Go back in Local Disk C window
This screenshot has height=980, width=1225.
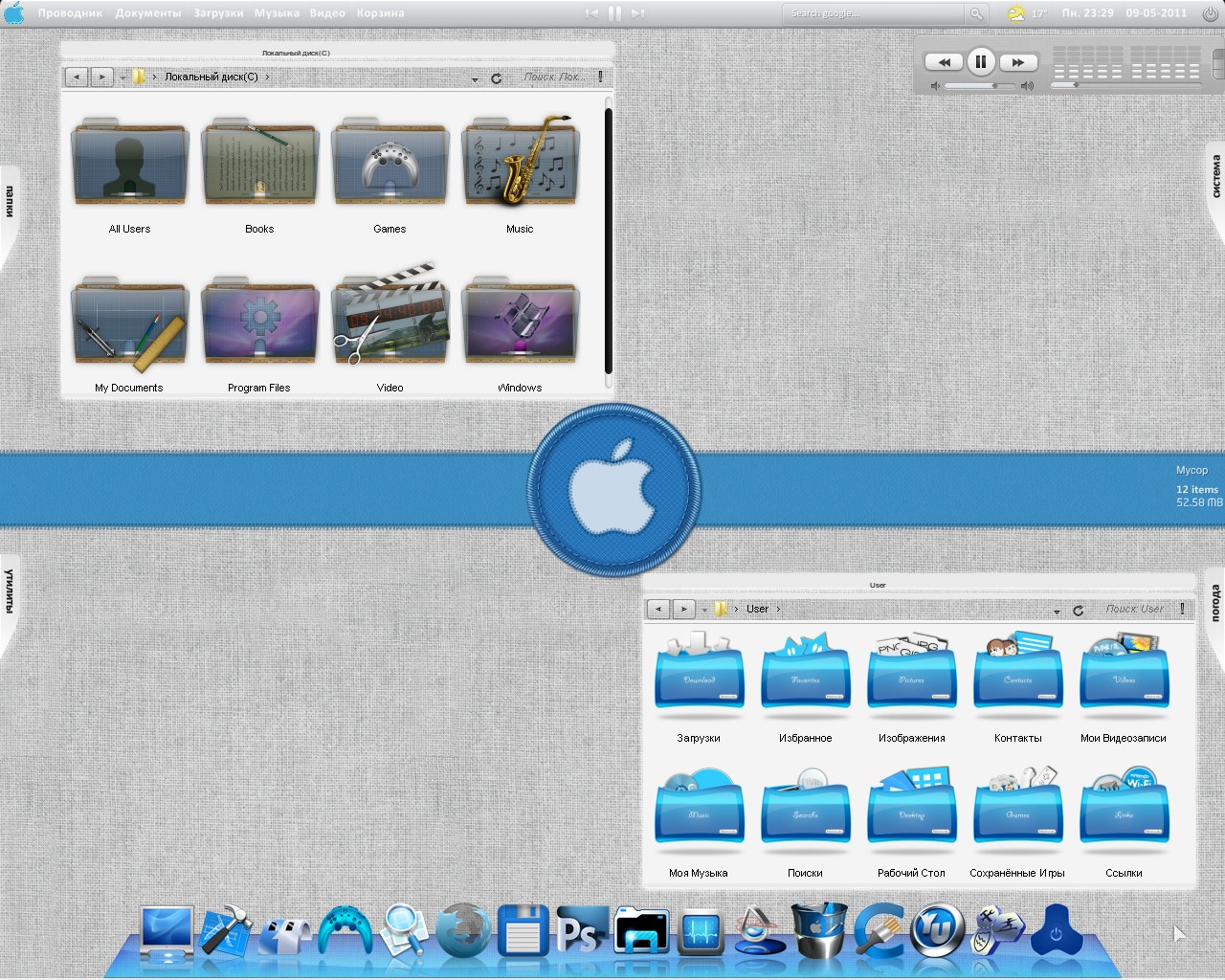(x=77, y=77)
